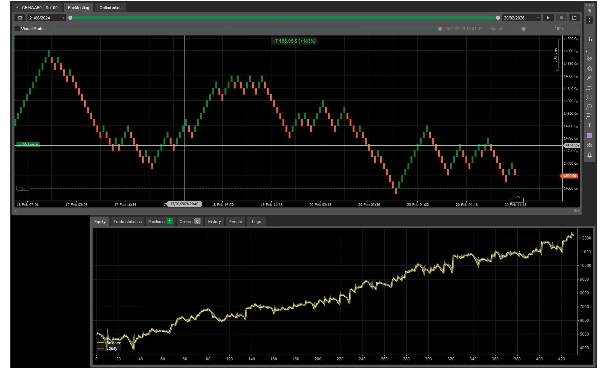Click the icon just above the bell icon
600x368 pixels.
pyautogui.click(x=590, y=145)
